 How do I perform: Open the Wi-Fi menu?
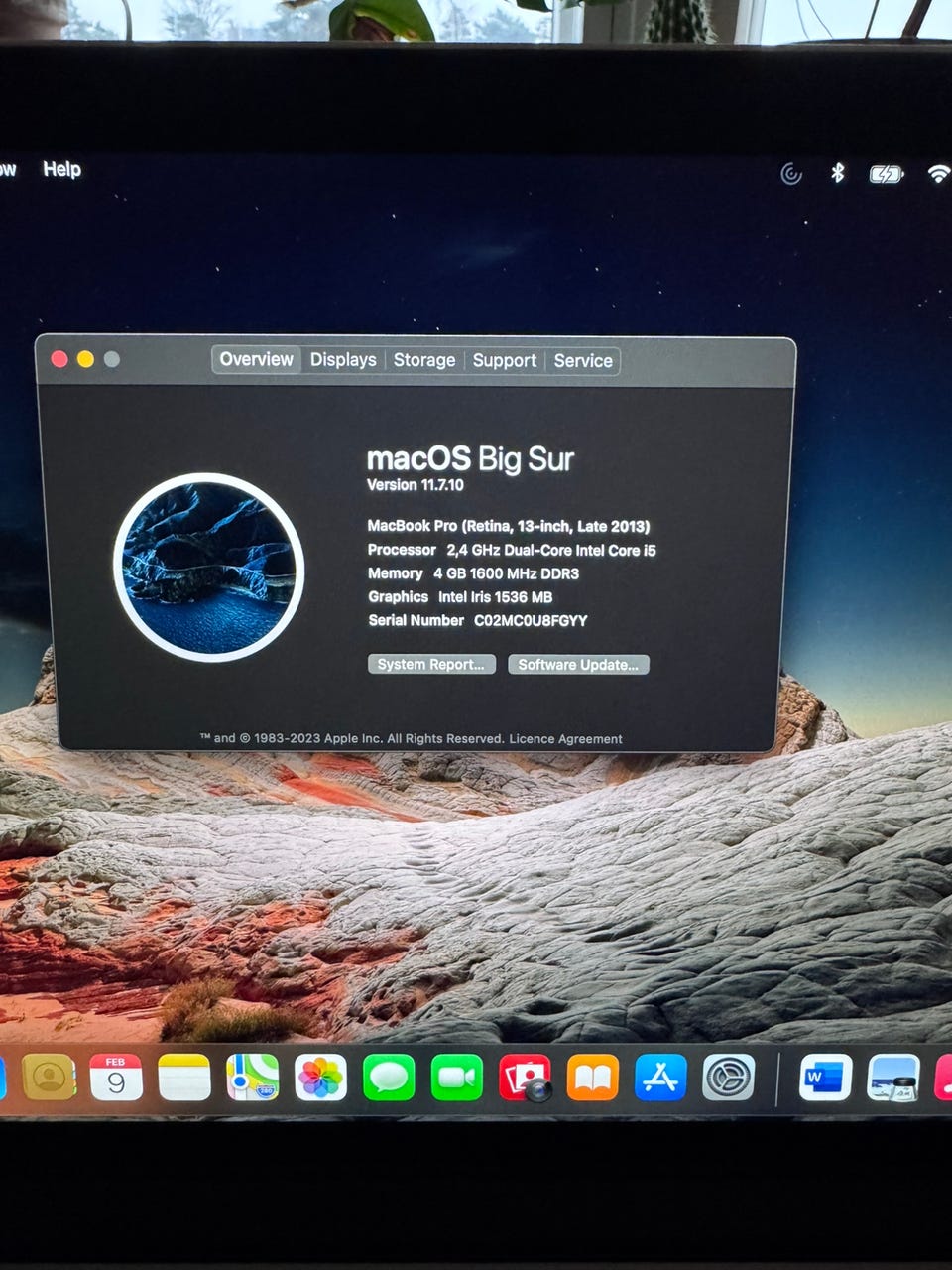938,174
